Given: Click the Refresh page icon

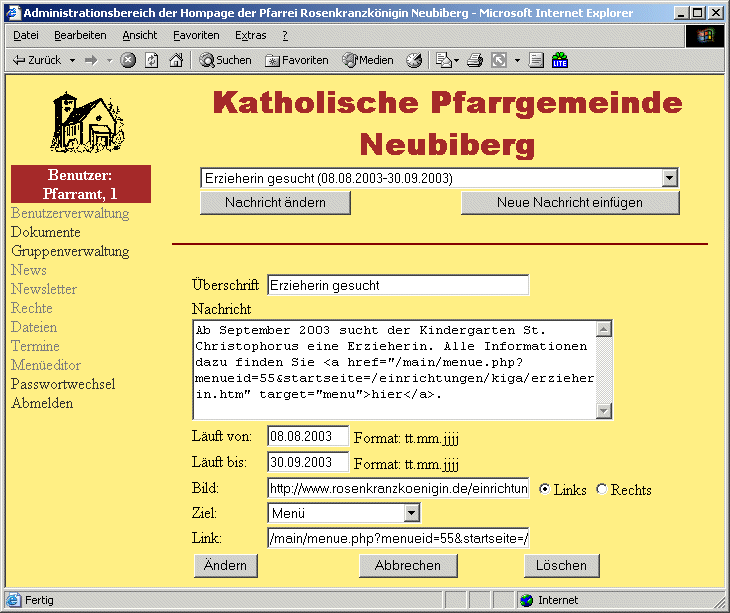Looking at the screenshot, I should coord(152,60).
